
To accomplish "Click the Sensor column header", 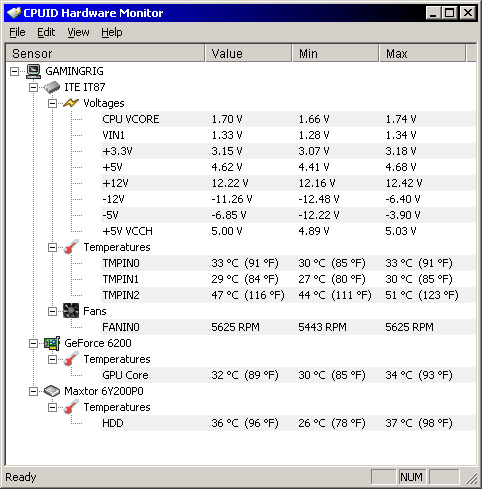I will click(105, 53).
